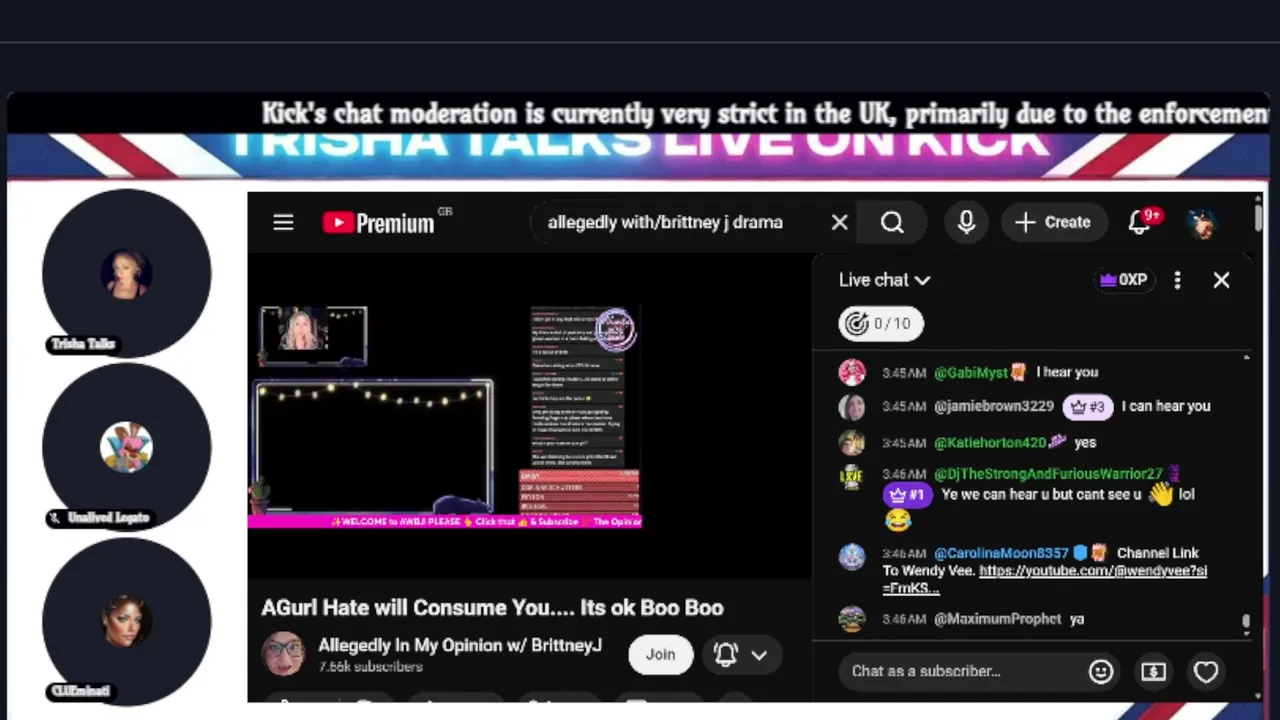Go to YouTube Premium home logo
This screenshot has height=720, width=1280.
click(x=378, y=222)
